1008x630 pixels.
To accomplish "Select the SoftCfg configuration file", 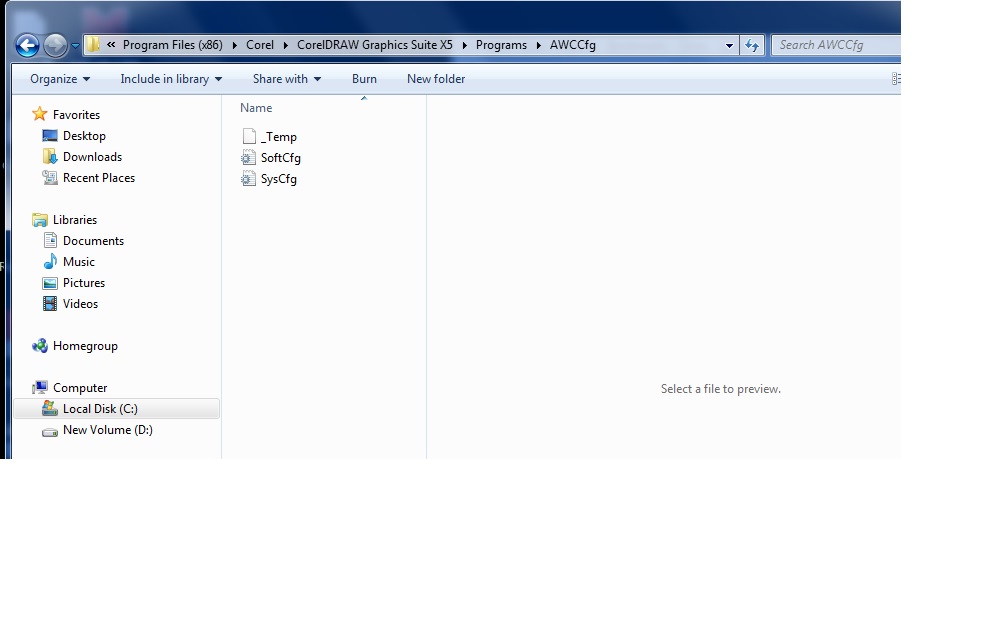I will (x=280, y=158).
